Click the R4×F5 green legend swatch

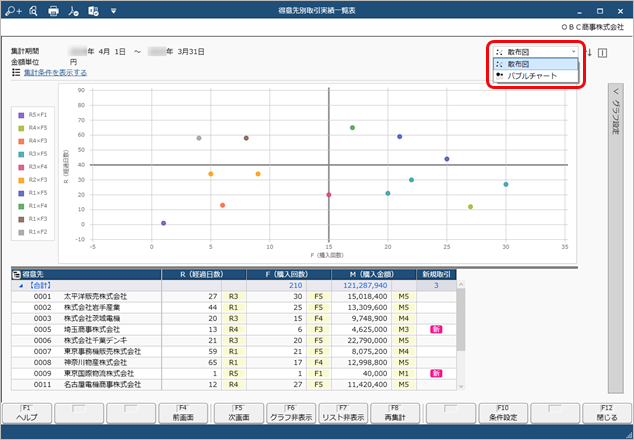21,128
